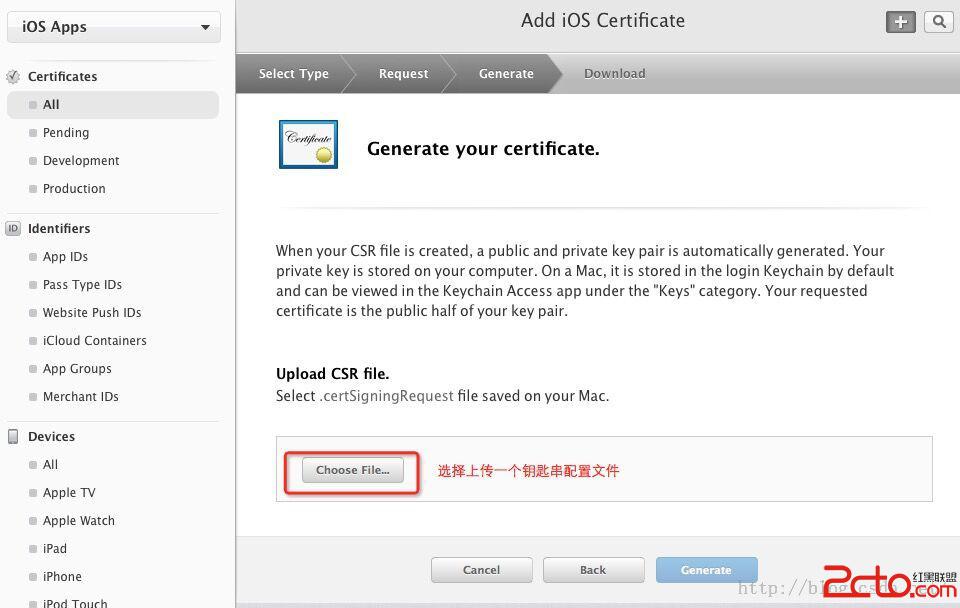The height and width of the screenshot is (608, 960).
Task: Click the Back button
Action: tap(593, 570)
